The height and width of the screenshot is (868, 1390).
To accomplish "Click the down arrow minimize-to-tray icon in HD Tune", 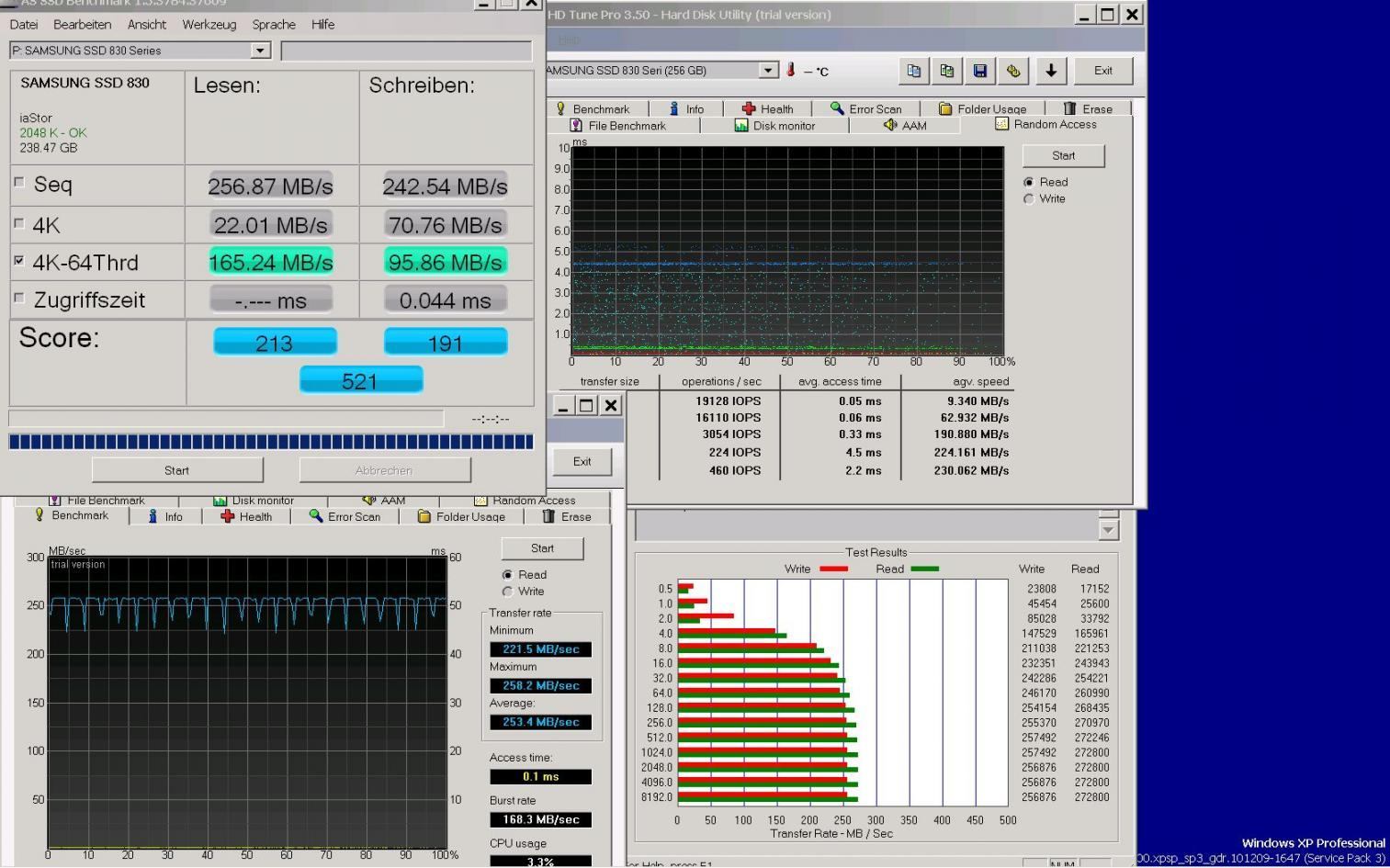I will [1051, 71].
